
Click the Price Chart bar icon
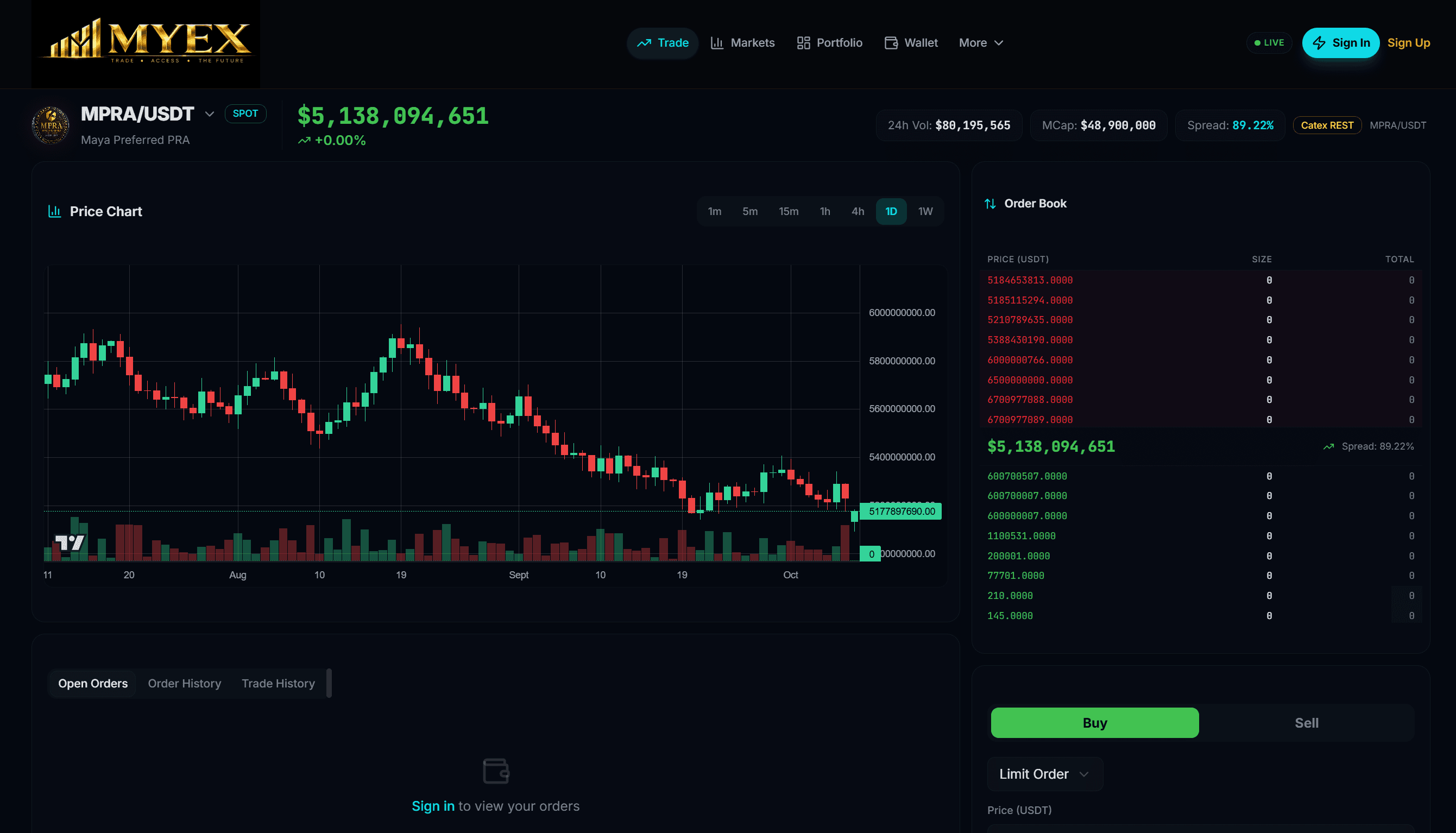pos(54,211)
